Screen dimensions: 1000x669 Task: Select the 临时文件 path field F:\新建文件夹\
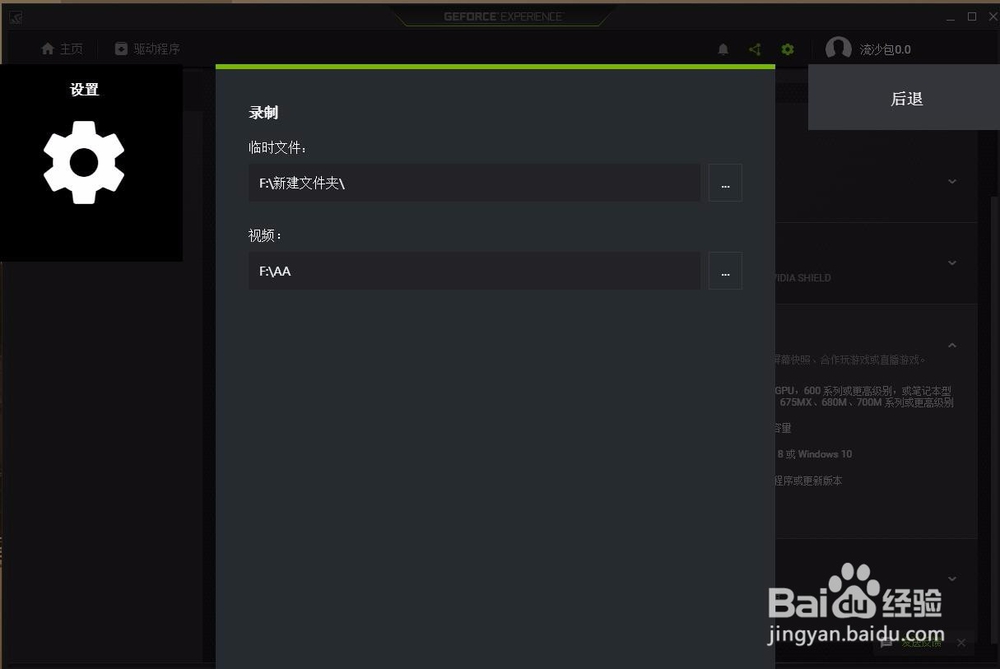click(x=474, y=182)
